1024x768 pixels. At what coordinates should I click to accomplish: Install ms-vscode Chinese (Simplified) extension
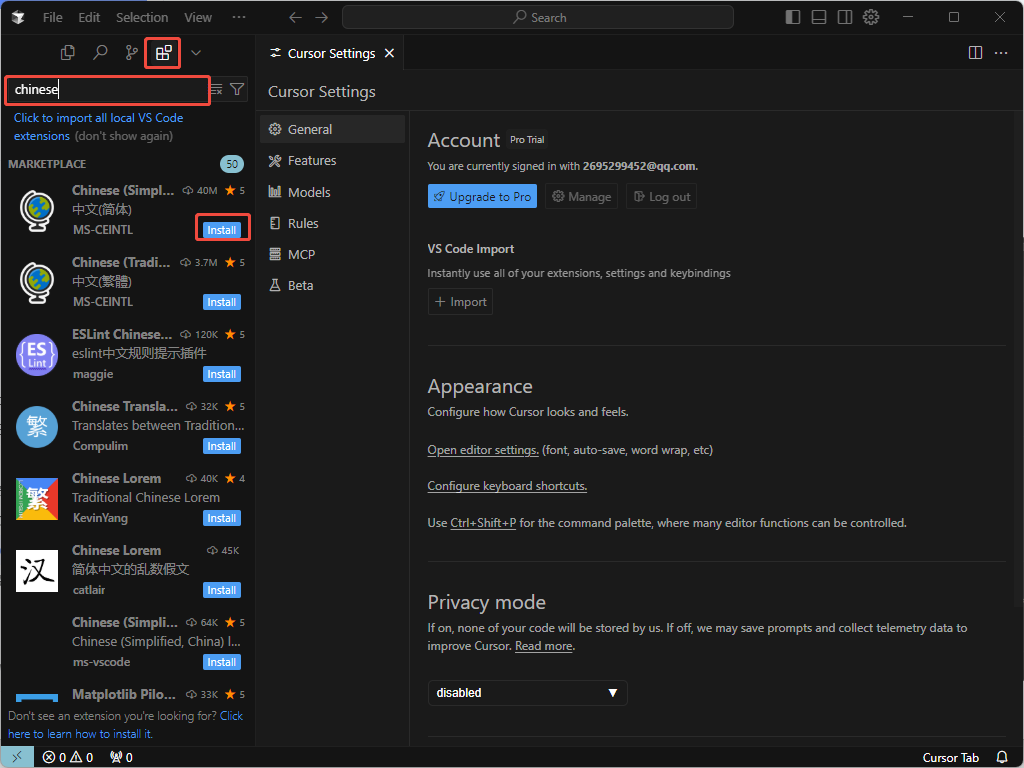point(222,662)
